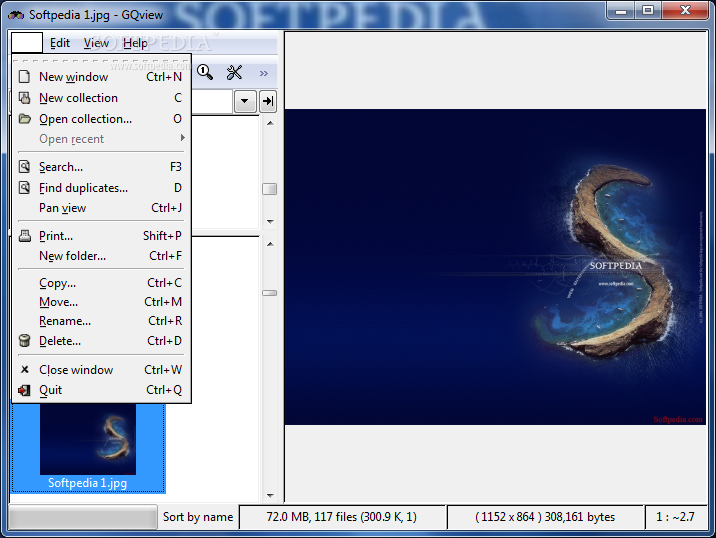Select Find duplicates... menu entry
Image resolution: width=716 pixels, height=538 pixels.
click(x=101, y=188)
